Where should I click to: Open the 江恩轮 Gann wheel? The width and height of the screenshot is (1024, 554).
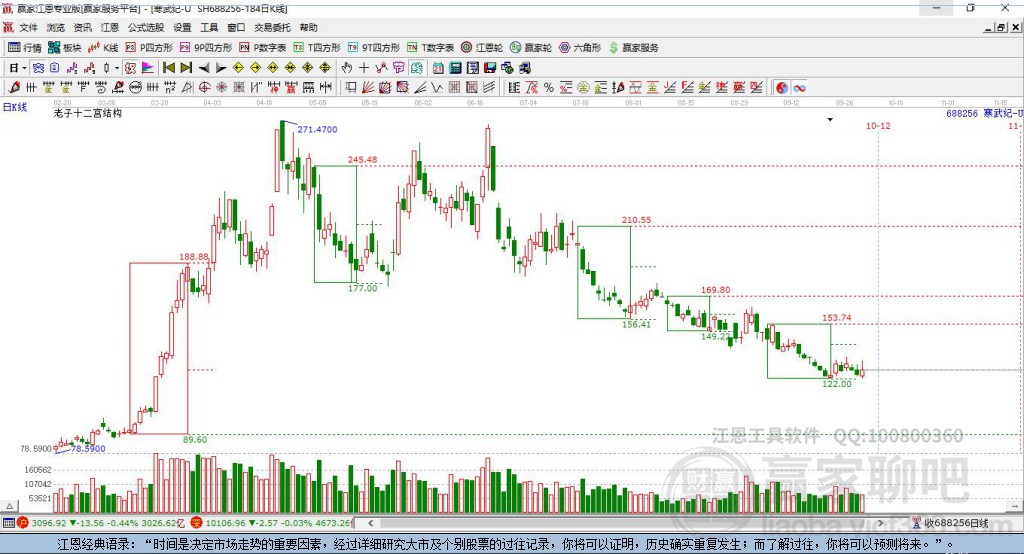482,48
